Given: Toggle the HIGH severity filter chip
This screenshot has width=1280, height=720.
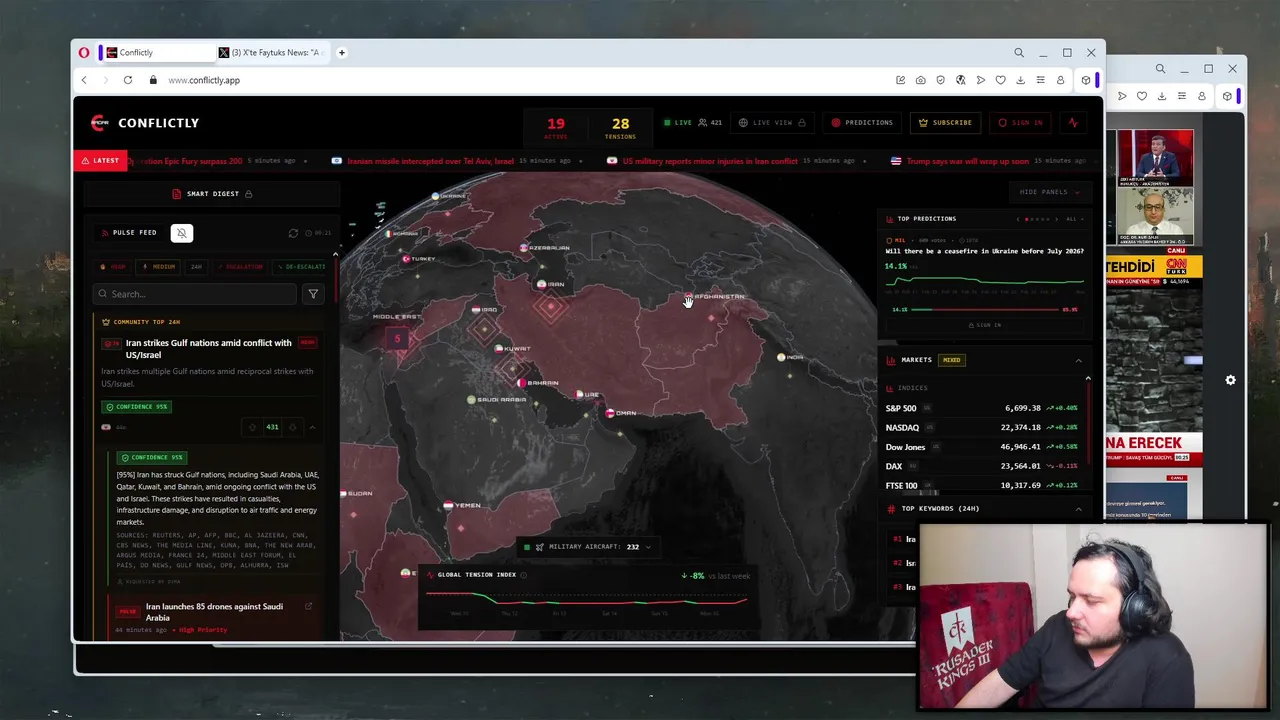Looking at the screenshot, I should pos(112,267).
